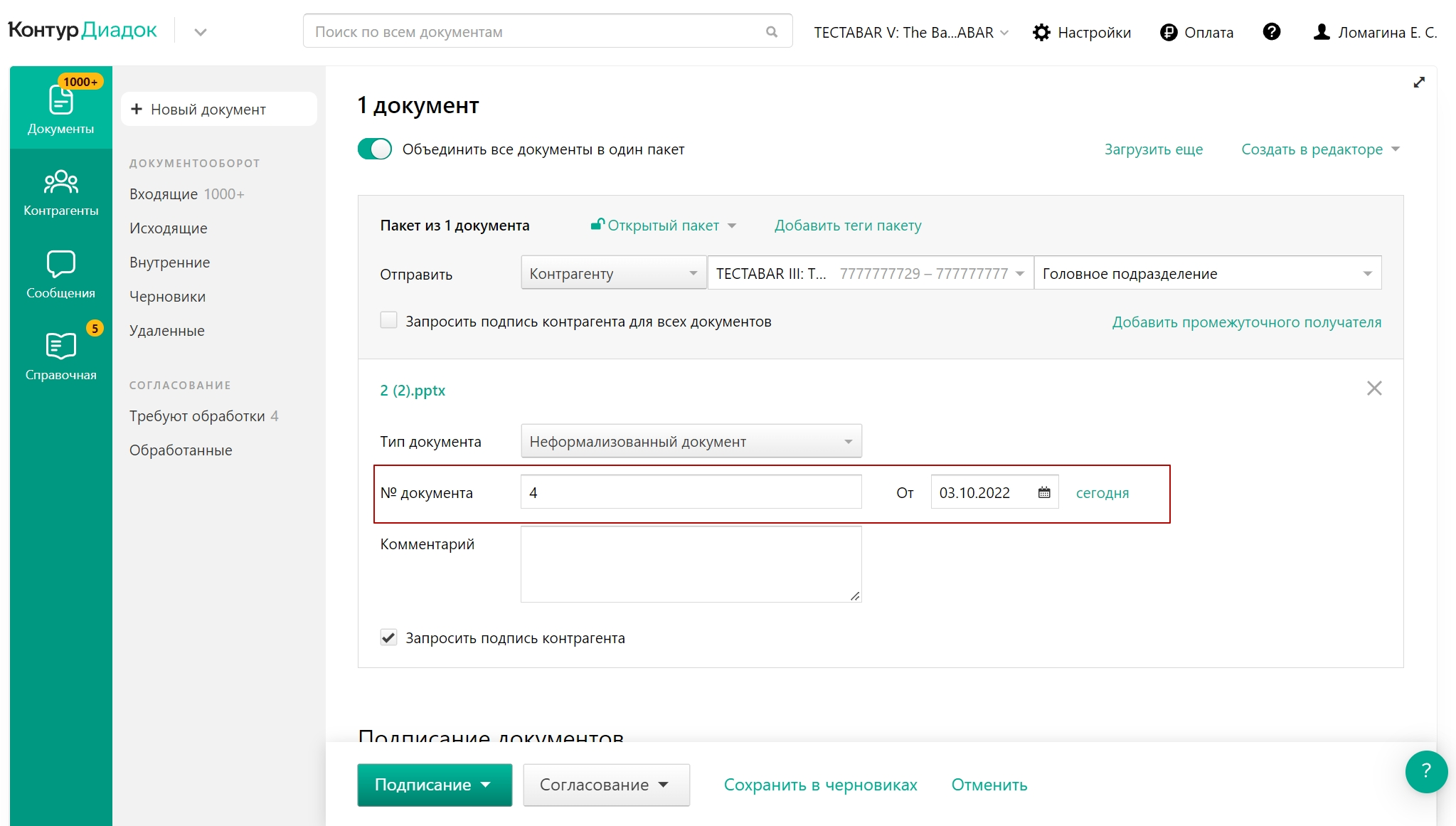Open Черновики in the sidebar
The image size is (1456, 826).
(167, 297)
